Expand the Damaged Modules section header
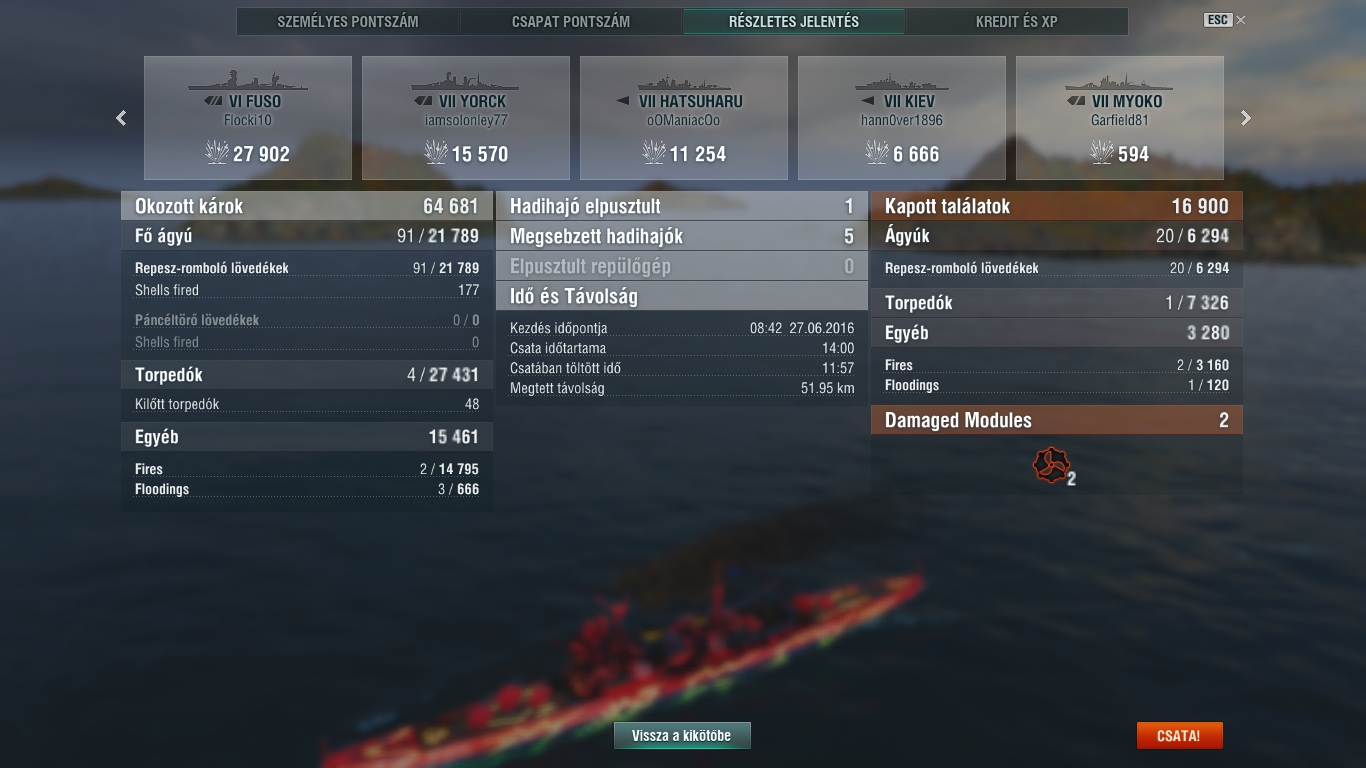The height and width of the screenshot is (768, 1366). pyautogui.click(x=1057, y=420)
